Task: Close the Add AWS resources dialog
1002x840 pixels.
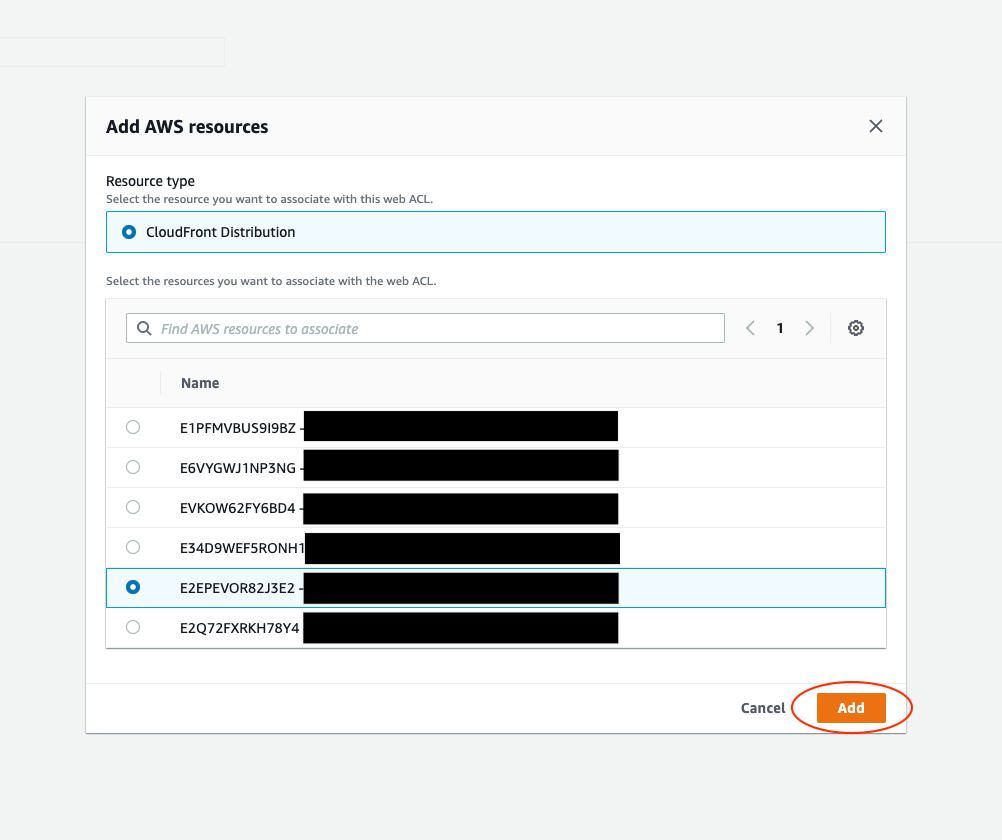Action: 875,126
